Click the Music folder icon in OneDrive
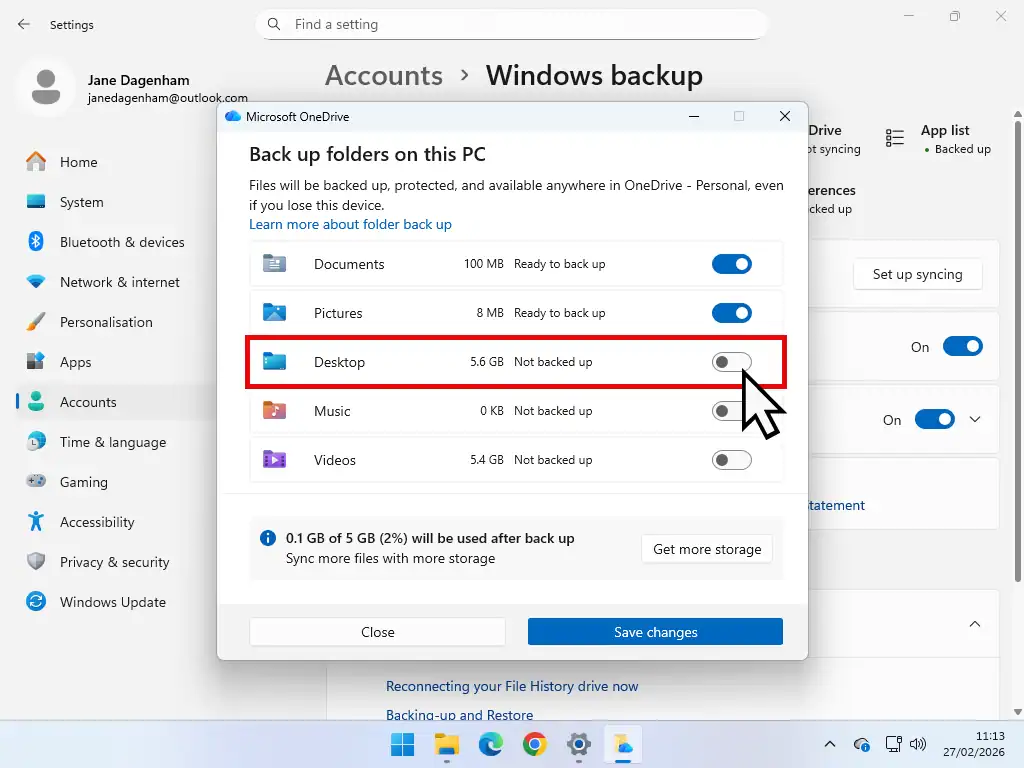Image resolution: width=1024 pixels, height=768 pixels. click(274, 410)
